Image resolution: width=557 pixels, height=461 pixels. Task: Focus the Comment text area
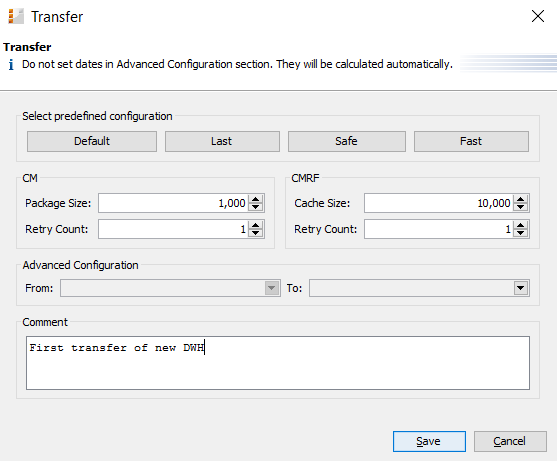(278, 363)
